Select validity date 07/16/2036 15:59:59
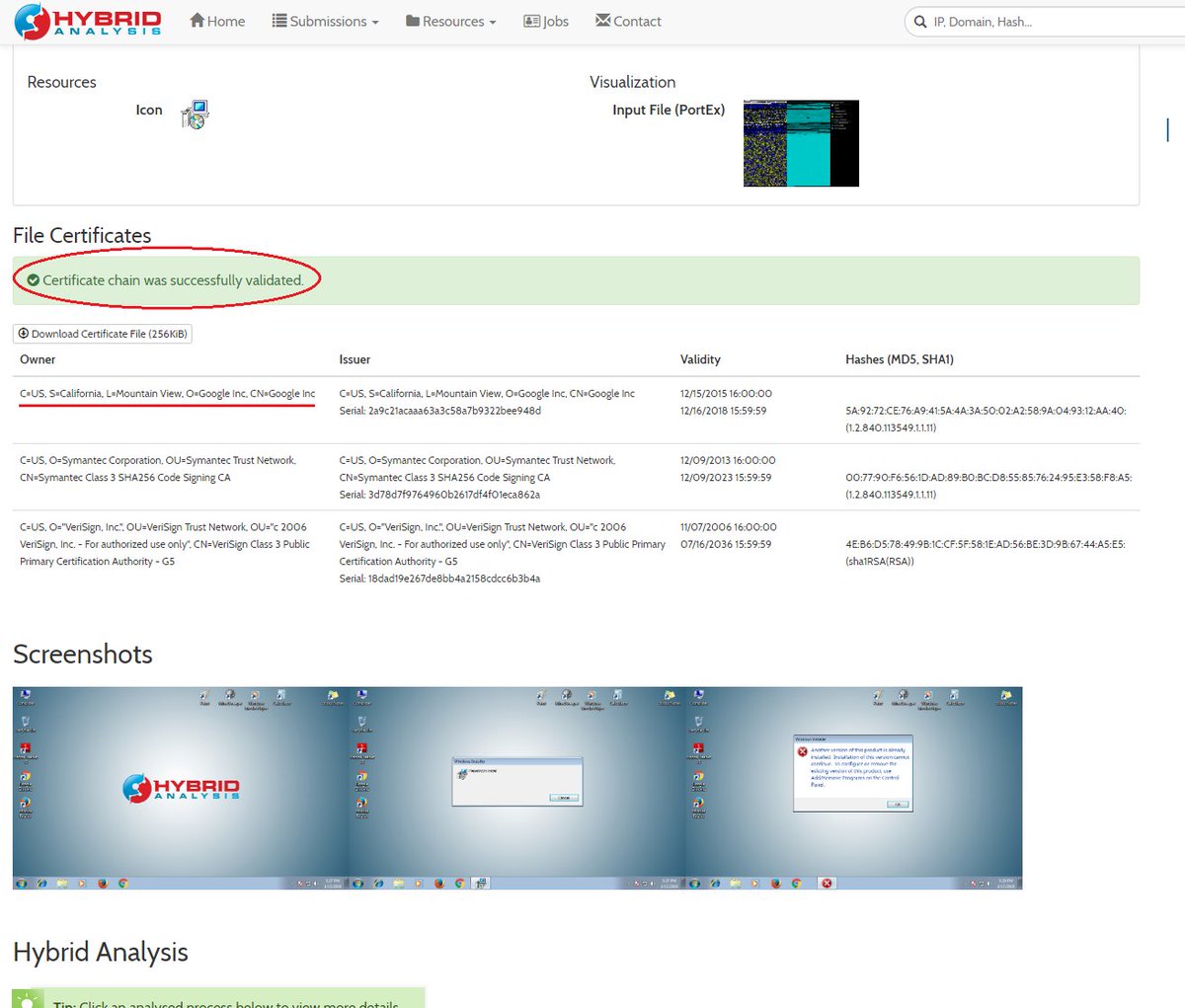 coord(726,544)
